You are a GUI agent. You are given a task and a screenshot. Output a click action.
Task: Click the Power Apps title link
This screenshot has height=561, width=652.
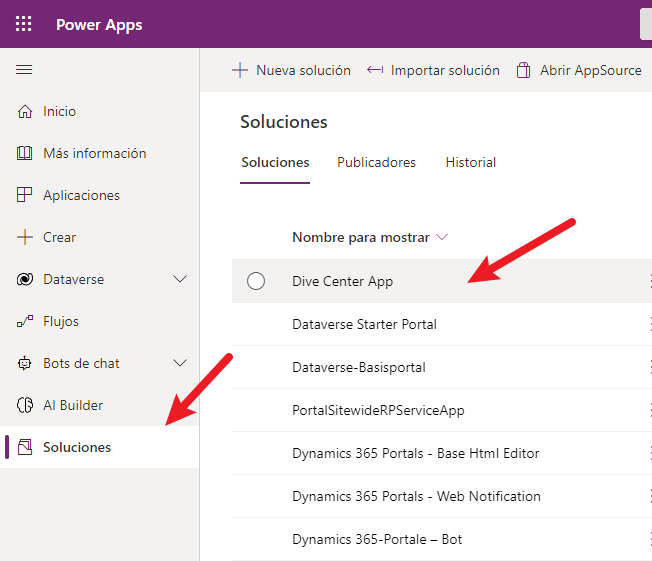pos(99,25)
